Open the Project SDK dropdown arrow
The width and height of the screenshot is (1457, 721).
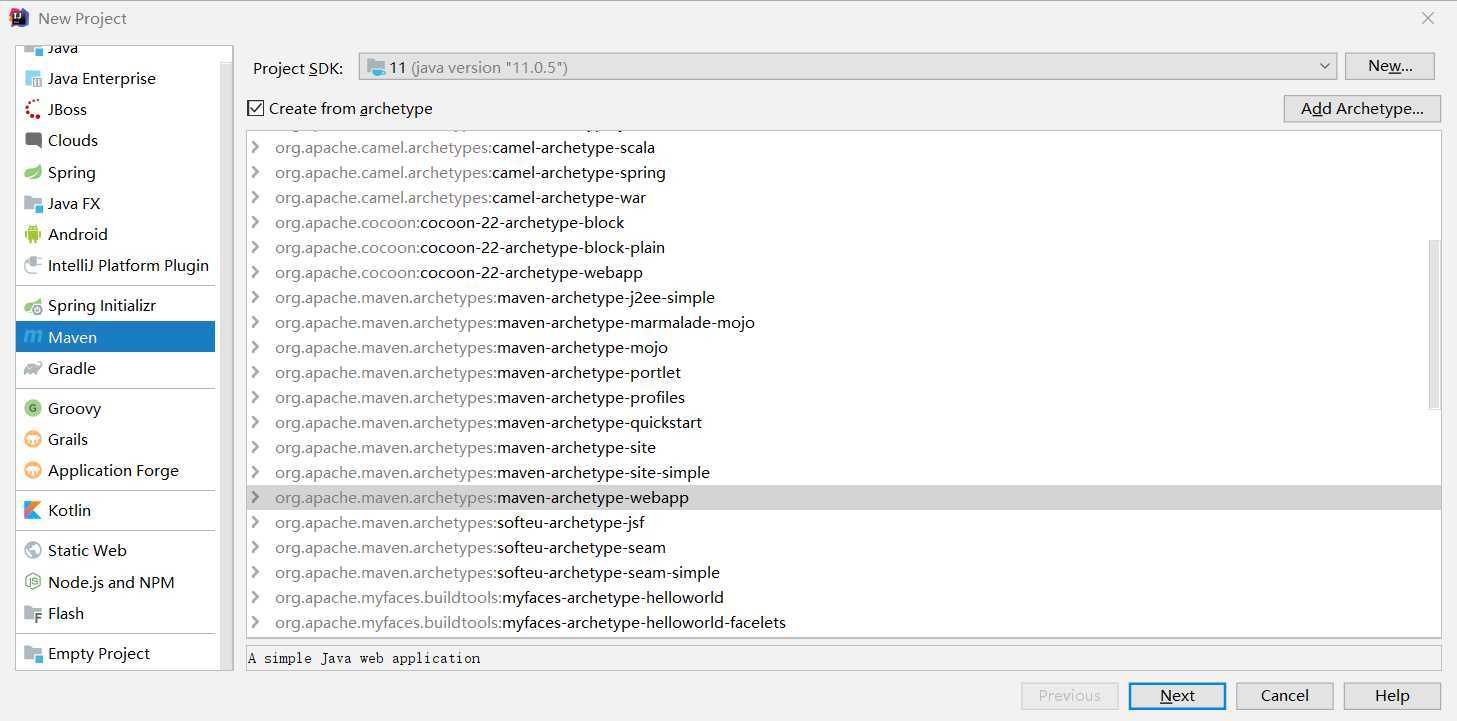point(1325,67)
